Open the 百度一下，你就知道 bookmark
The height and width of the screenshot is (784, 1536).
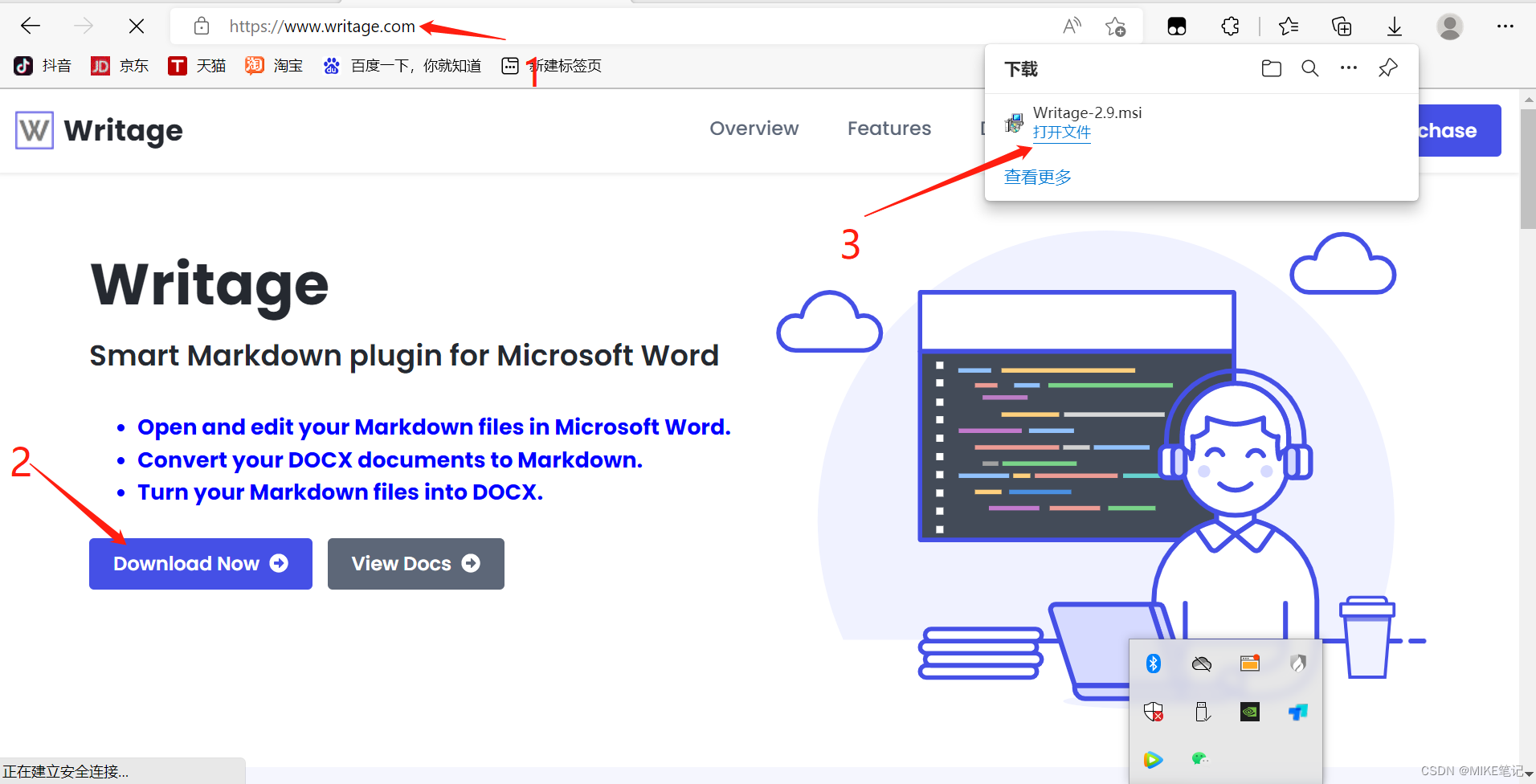[x=402, y=66]
